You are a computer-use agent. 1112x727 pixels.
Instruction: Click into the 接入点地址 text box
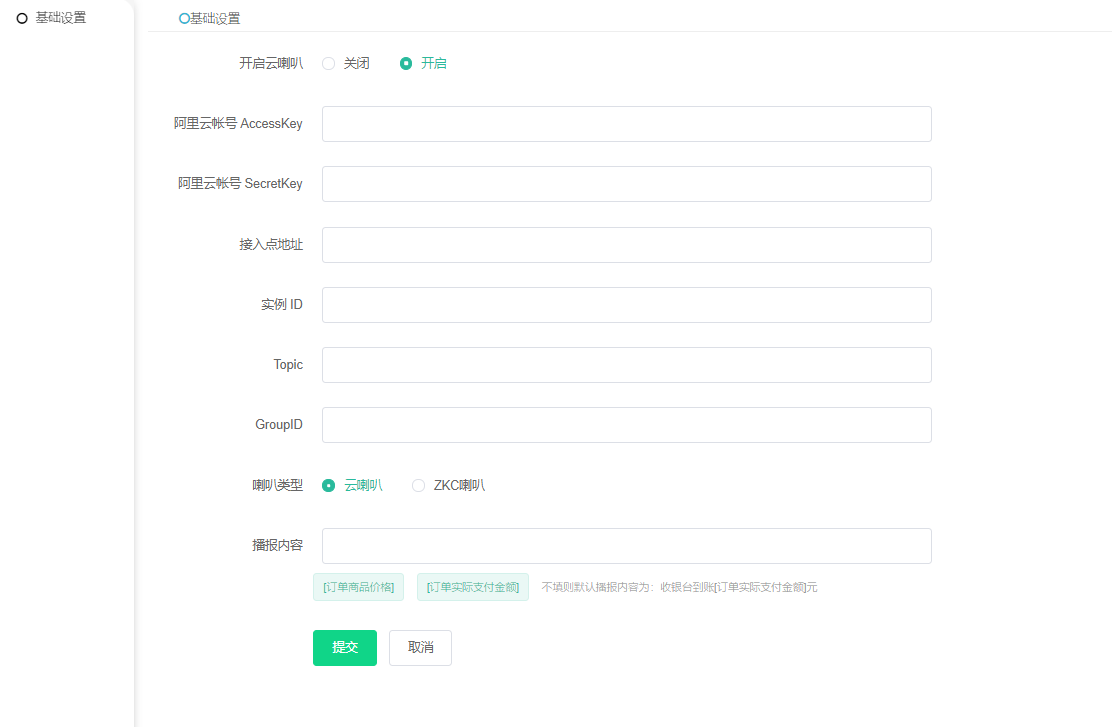(626, 245)
